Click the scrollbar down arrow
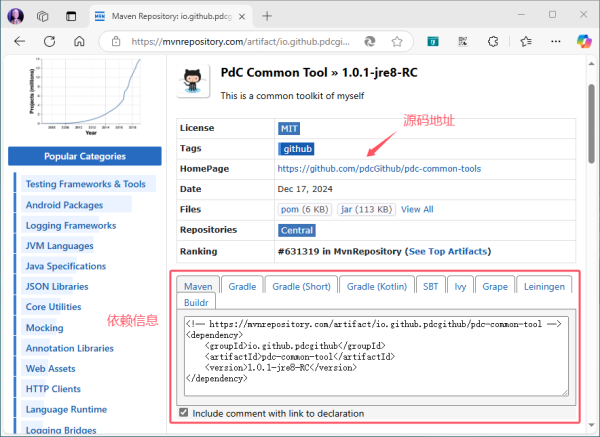The height and width of the screenshot is (437, 600). [x=592, y=425]
